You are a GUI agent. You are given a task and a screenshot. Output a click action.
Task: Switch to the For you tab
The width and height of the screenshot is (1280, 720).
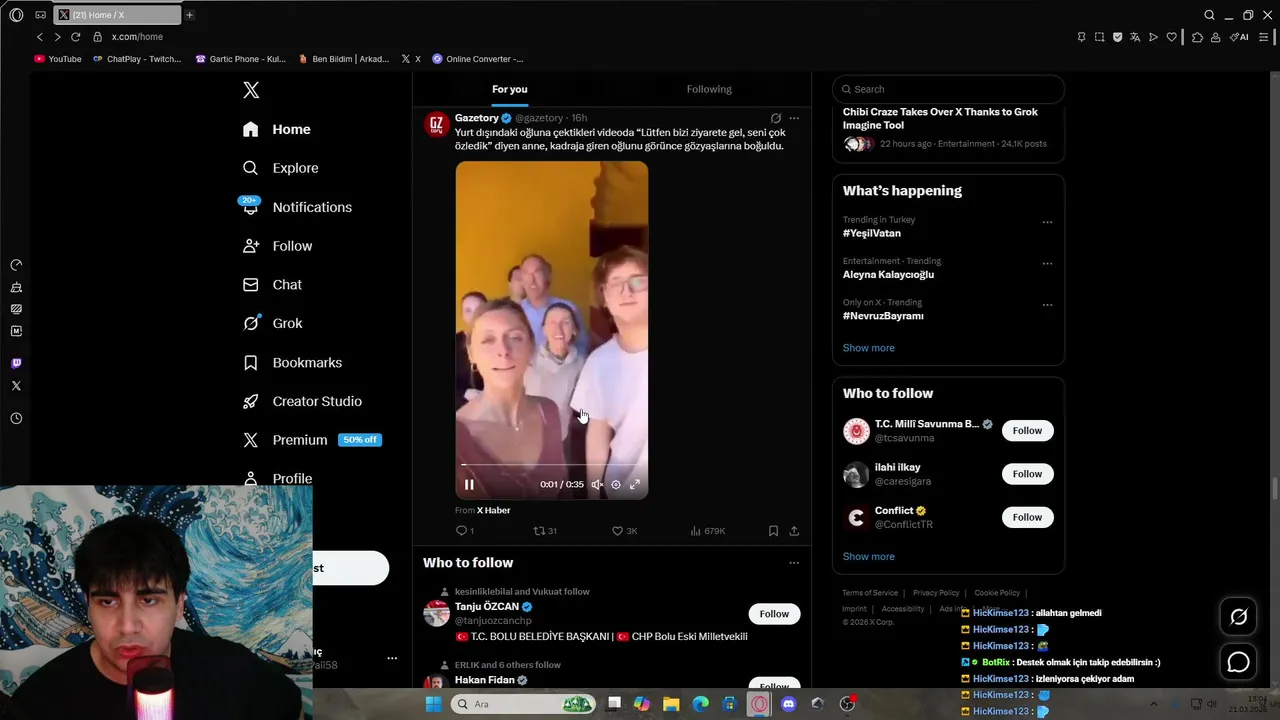click(x=509, y=89)
